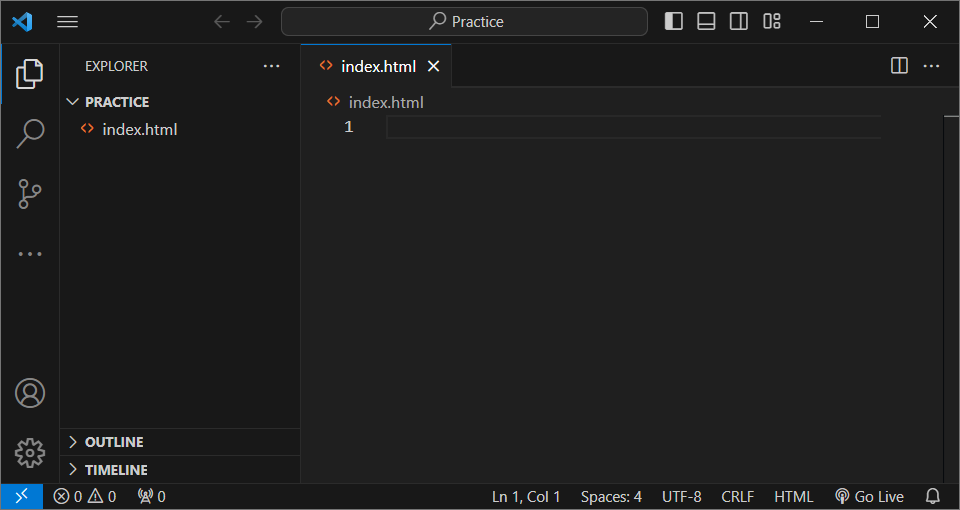Go forward with the right arrow

pyautogui.click(x=254, y=21)
